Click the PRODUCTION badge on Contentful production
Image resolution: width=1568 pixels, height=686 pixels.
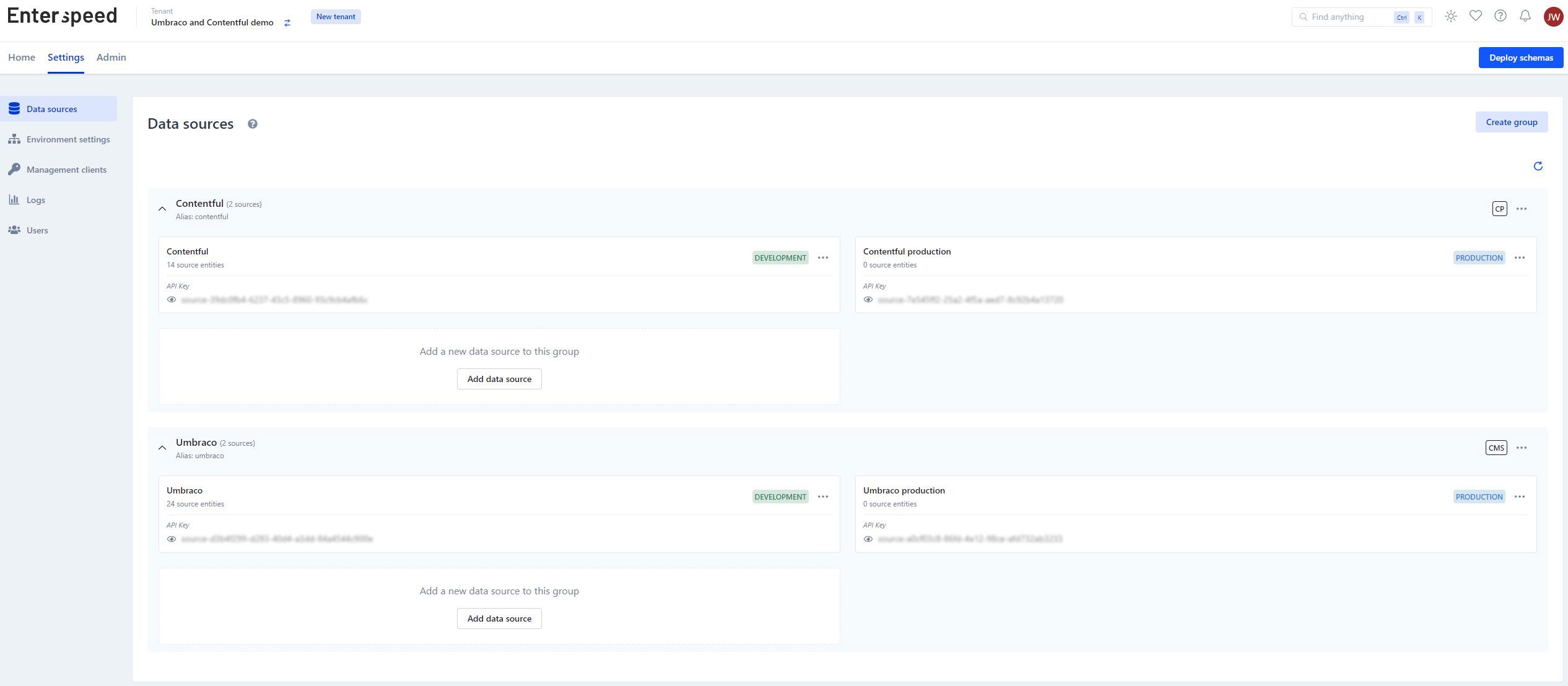(1479, 258)
